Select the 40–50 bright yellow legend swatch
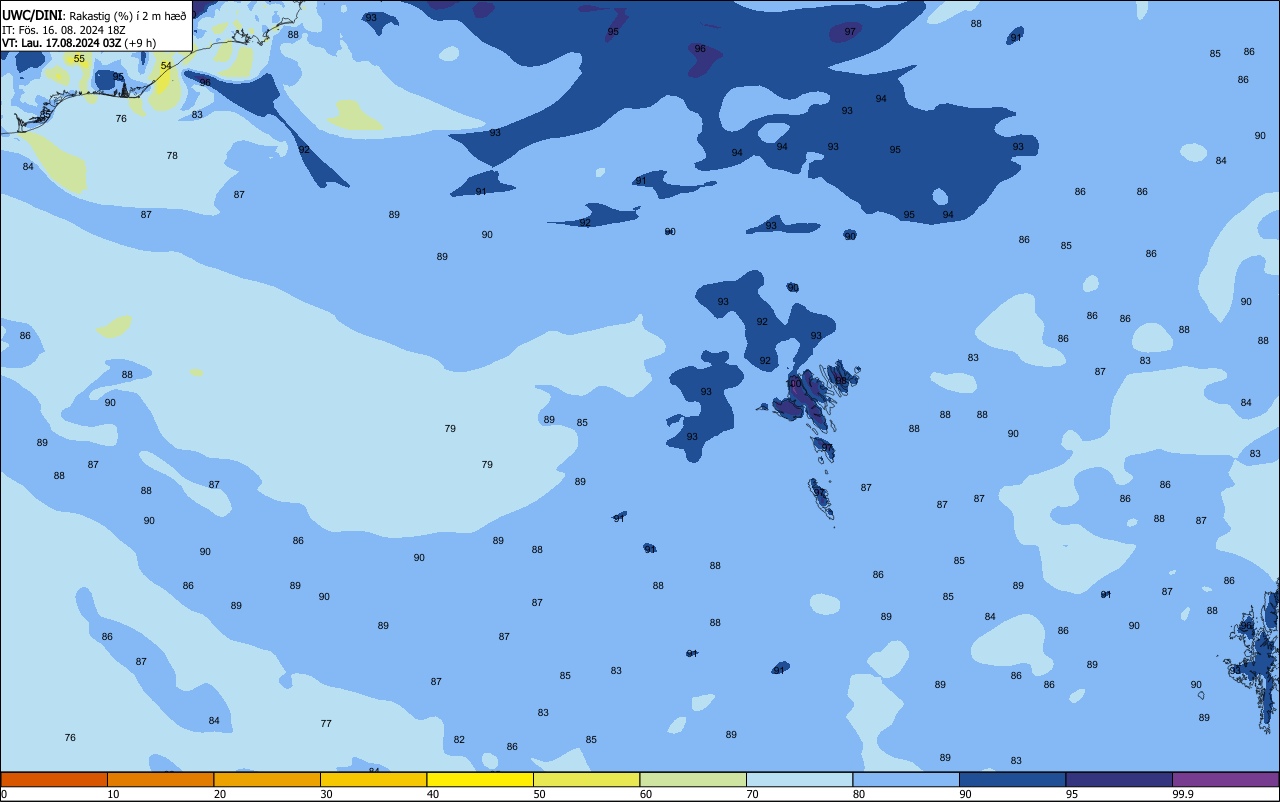Image resolution: width=1280 pixels, height=802 pixels. point(480,779)
